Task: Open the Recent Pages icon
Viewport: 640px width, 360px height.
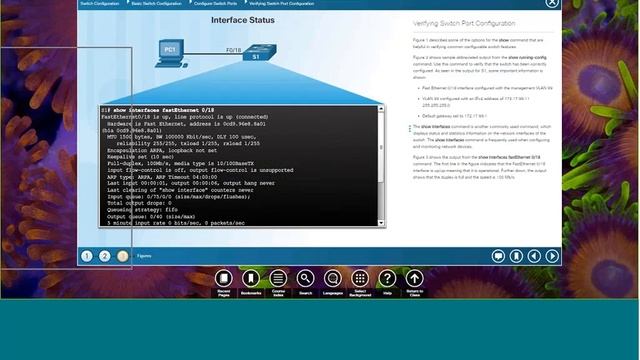Action: click(224, 279)
